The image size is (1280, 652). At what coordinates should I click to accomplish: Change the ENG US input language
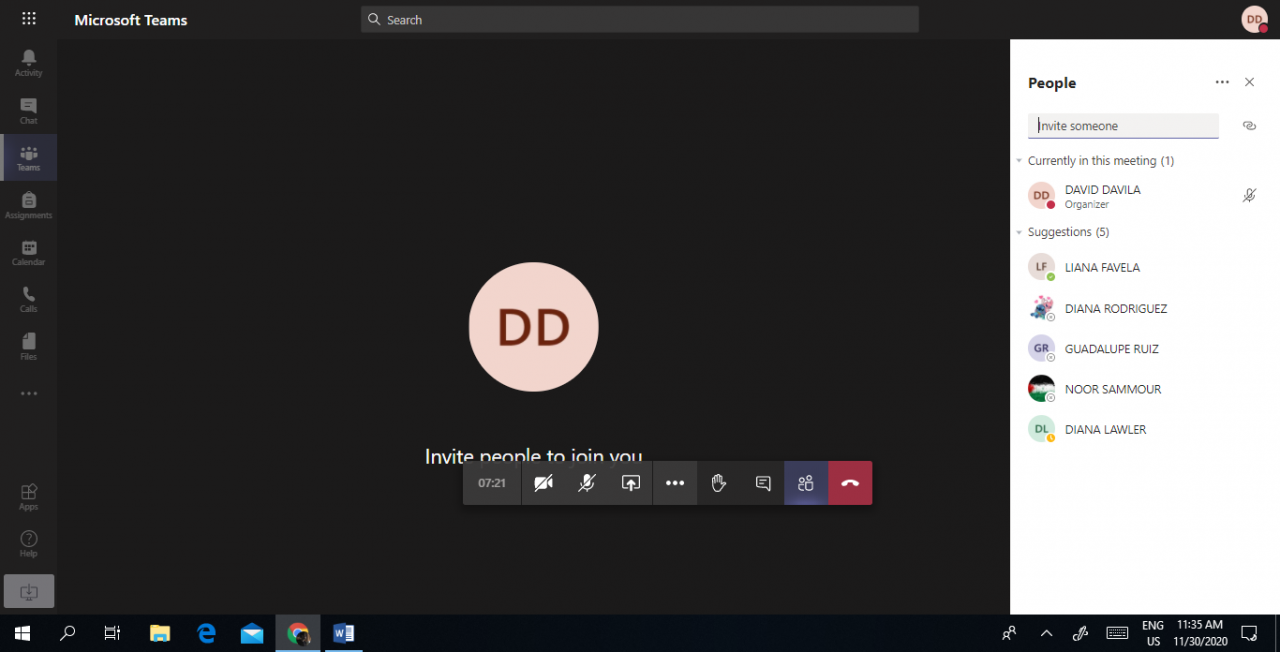tap(1153, 633)
